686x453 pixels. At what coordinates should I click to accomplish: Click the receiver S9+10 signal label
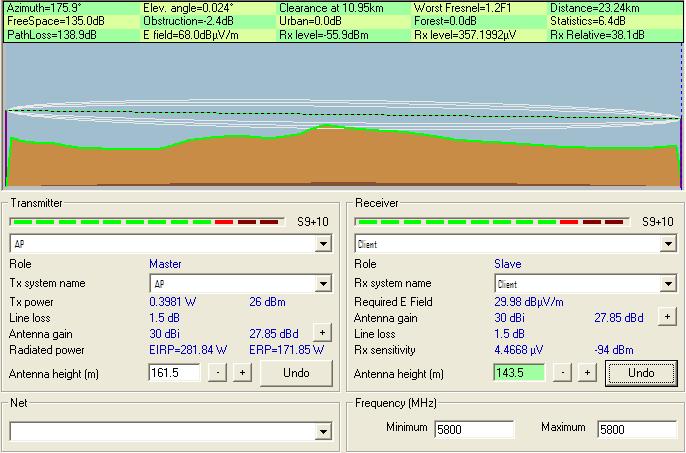[658, 222]
